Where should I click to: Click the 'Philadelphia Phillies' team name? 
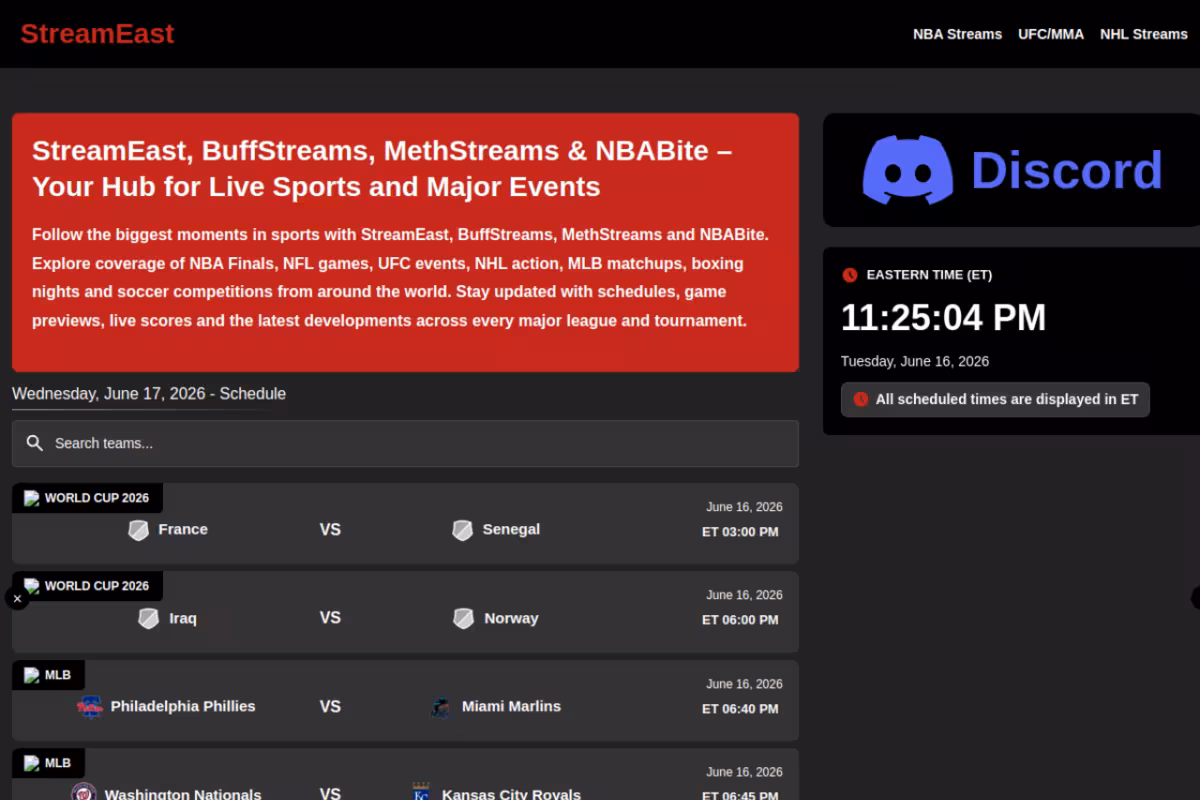pyautogui.click(x=183, y=706)
